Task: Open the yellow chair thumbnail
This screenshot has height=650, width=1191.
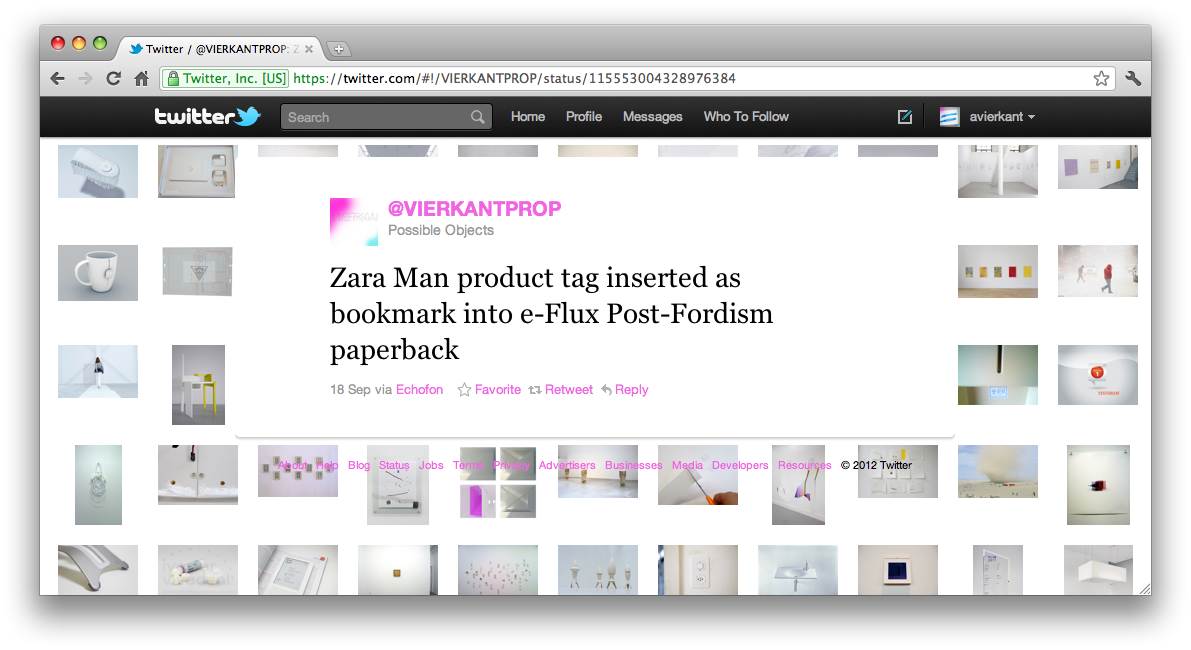Action: click(x=198, y=385)
